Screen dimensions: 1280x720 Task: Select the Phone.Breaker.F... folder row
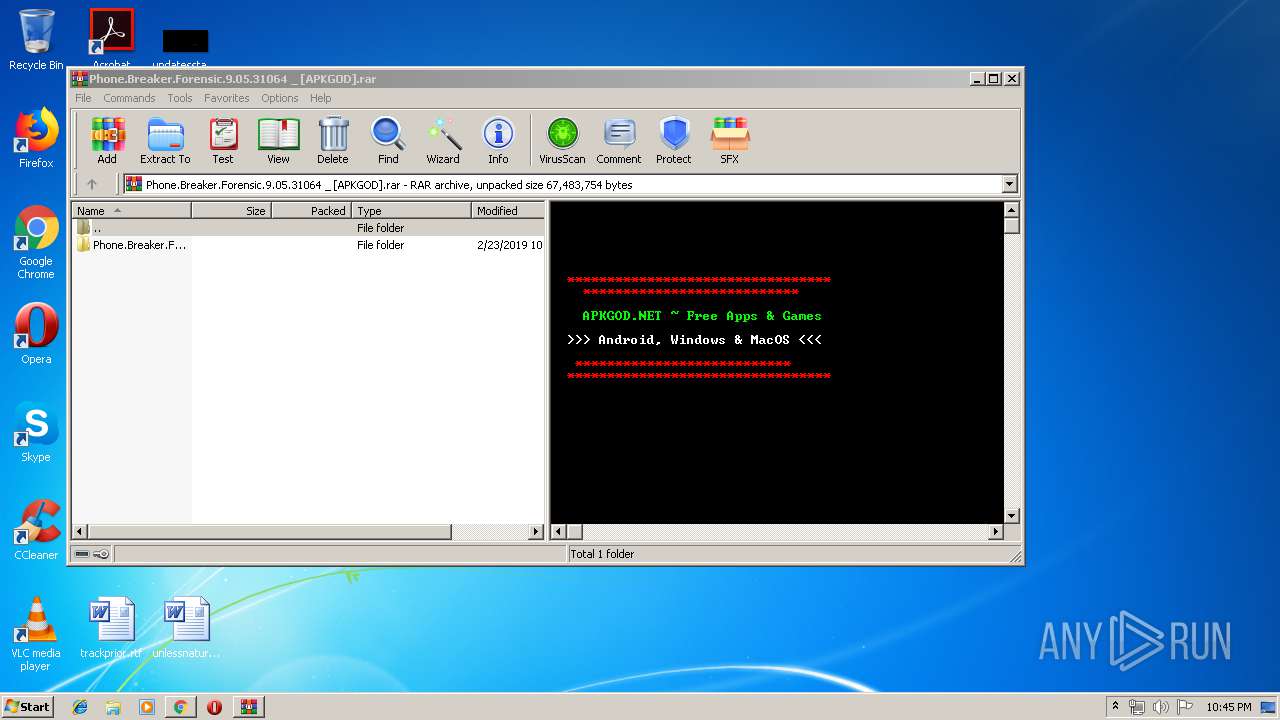click(x=308, y=245)
